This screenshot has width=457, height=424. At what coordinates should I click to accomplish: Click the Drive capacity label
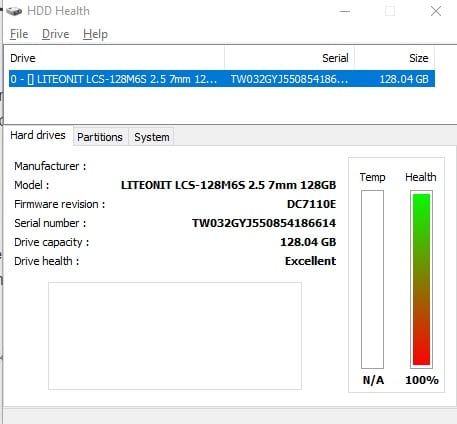52,242
